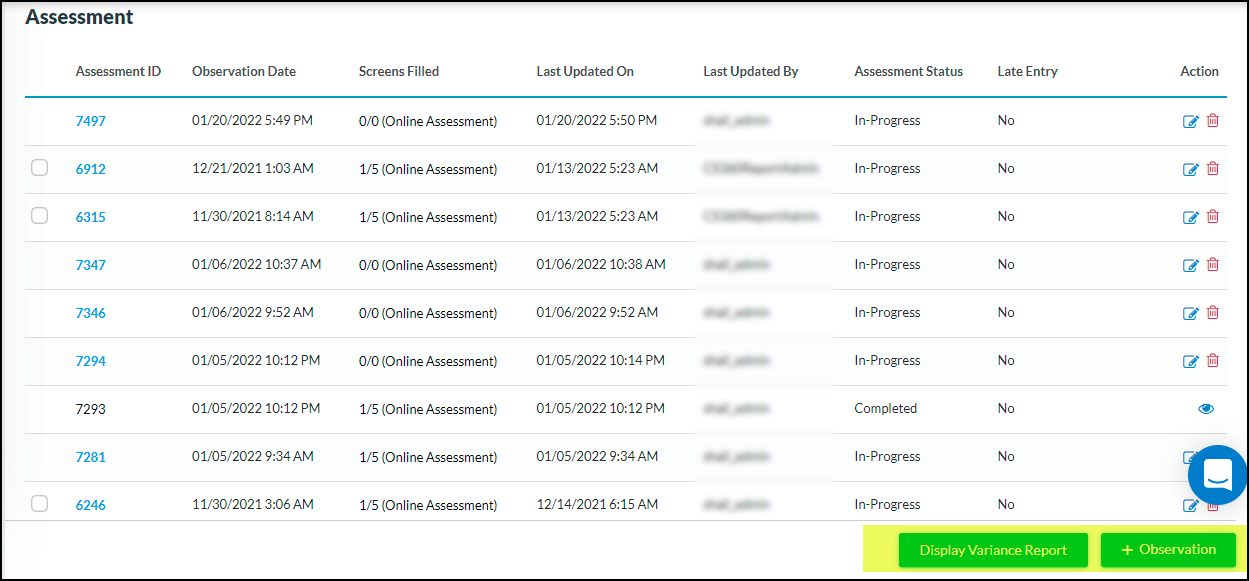Viewport: 1249px width, 581px height.
Task: Delete assessment 6315 with trash icon
Action: pos(1213,217)
